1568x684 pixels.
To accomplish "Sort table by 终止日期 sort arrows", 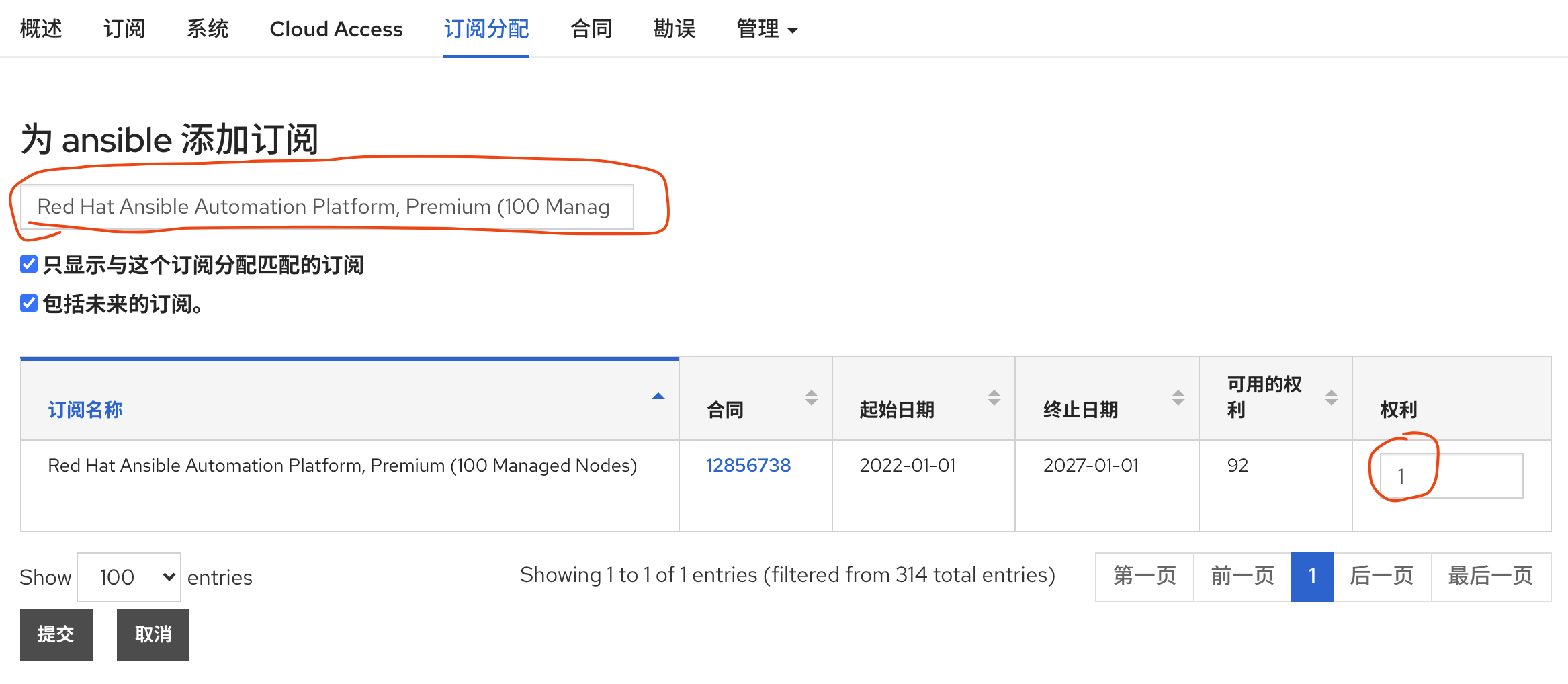I will 1178,398.
